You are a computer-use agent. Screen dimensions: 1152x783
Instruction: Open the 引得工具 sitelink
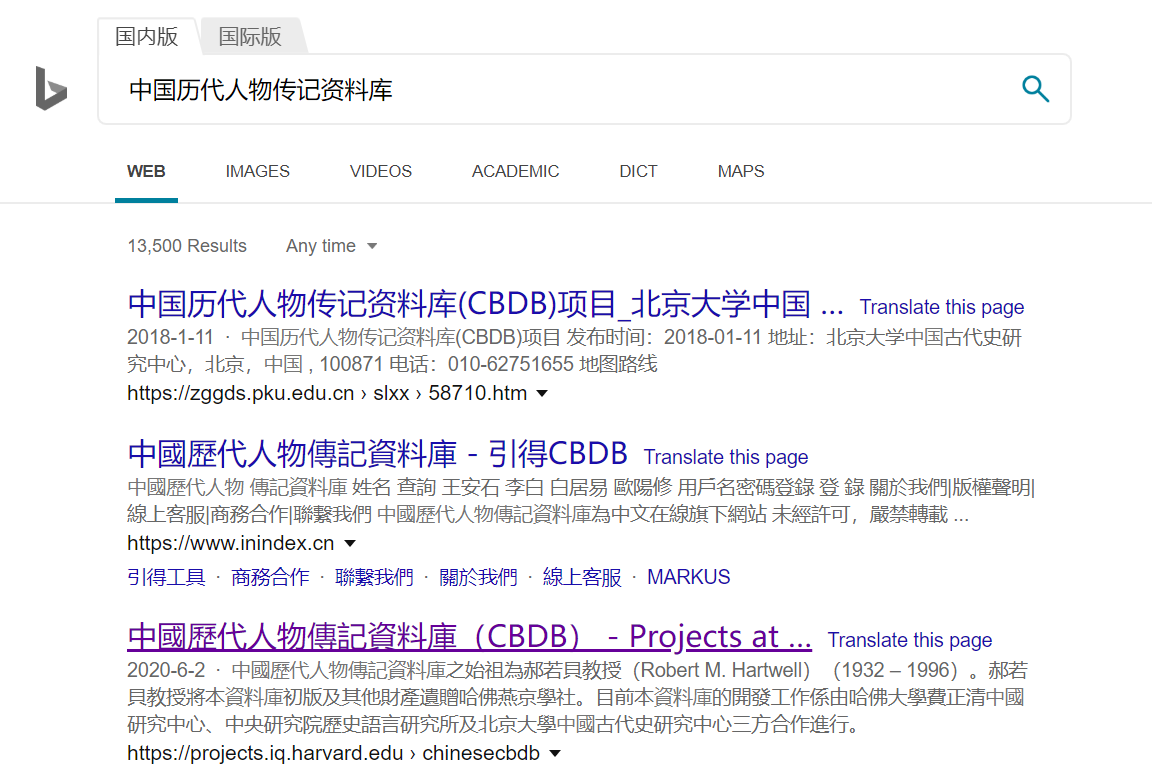(x=166, y=577)
